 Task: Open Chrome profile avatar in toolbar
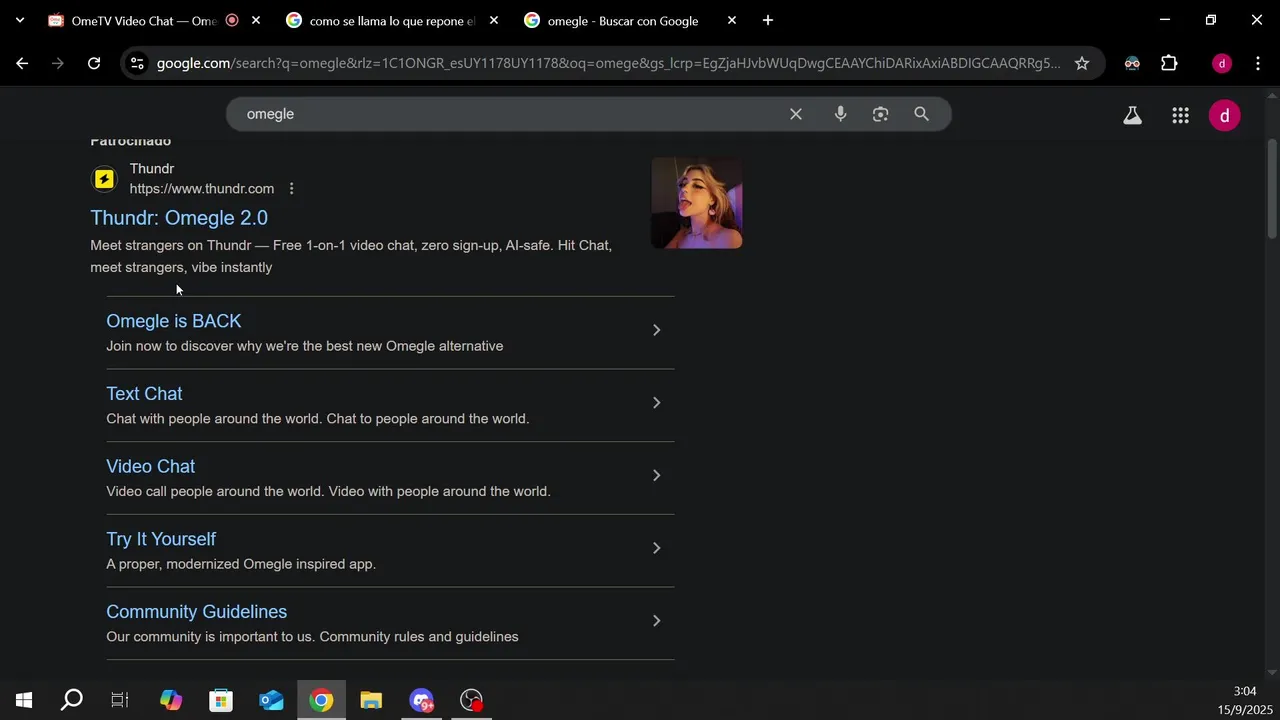1221,63
